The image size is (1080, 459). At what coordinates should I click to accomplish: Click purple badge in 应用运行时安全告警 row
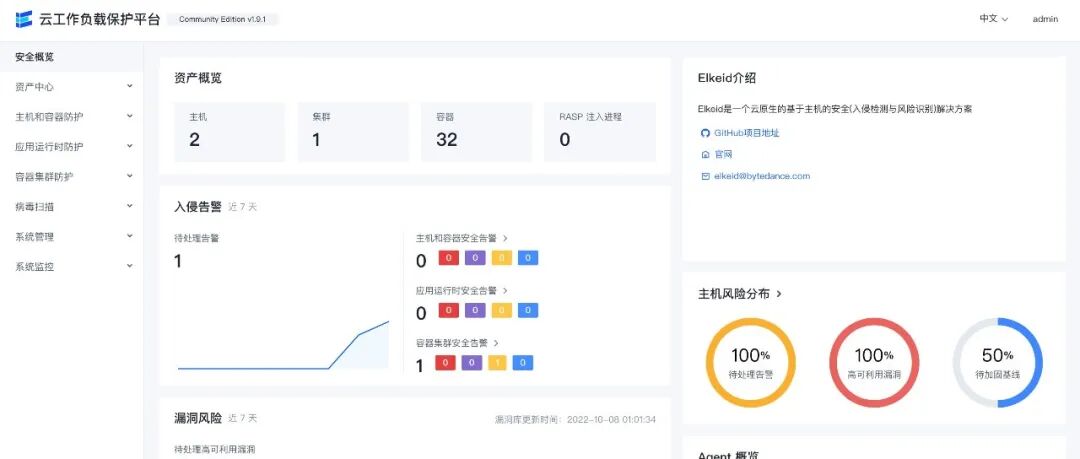tap(475, 311)
